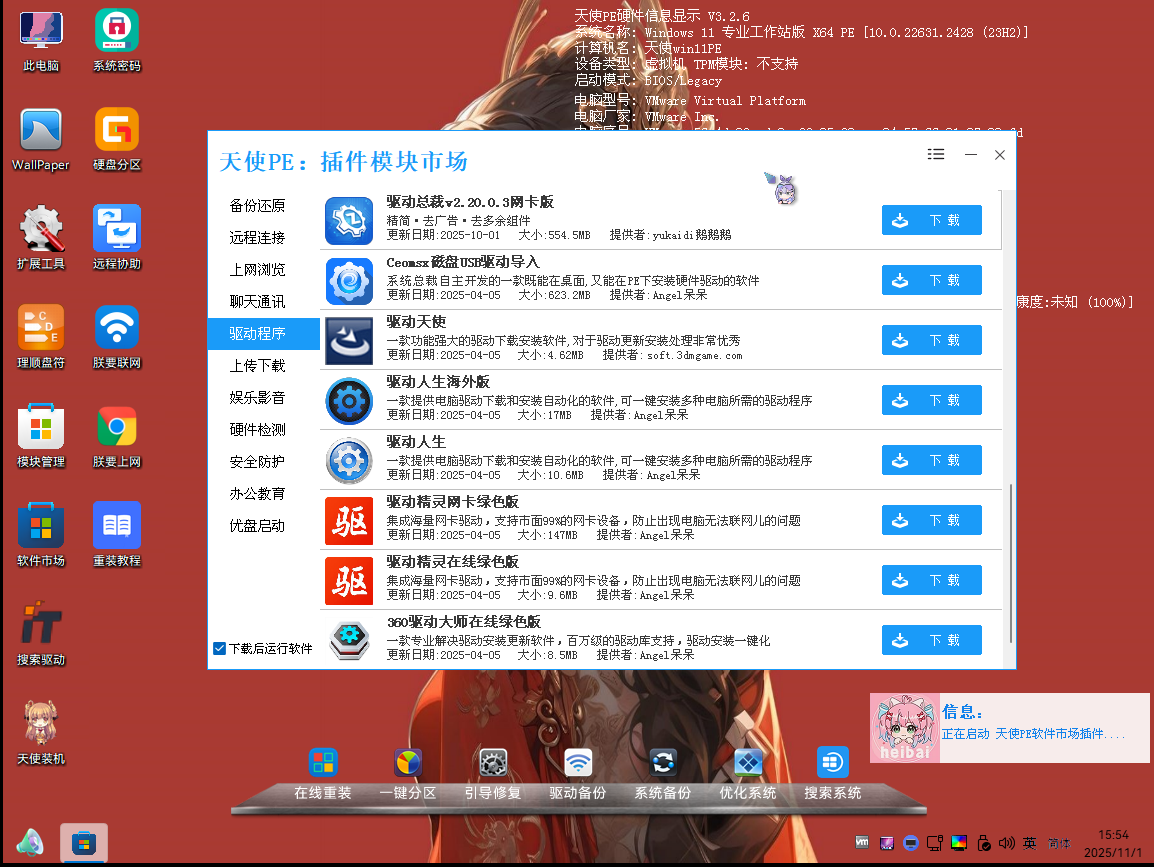
Task: Click 下载 button for 驱动天使
Action: (x=931, y=340)
